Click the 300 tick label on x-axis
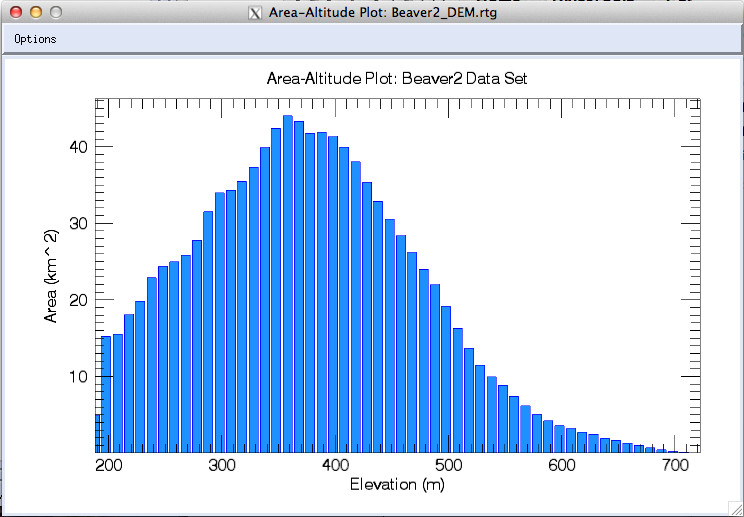The height and width of the screenshot is (517, 744). click(x=221, y=465)
